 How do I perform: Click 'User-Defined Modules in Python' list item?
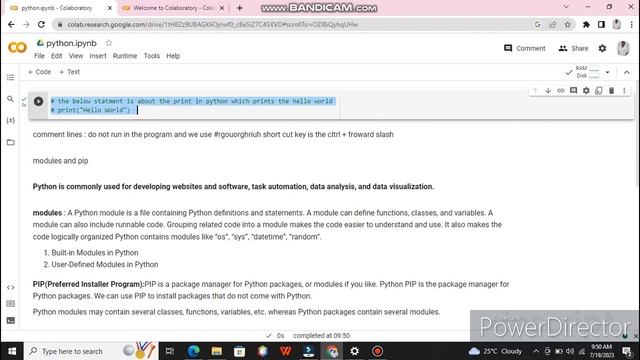point(105,264)
